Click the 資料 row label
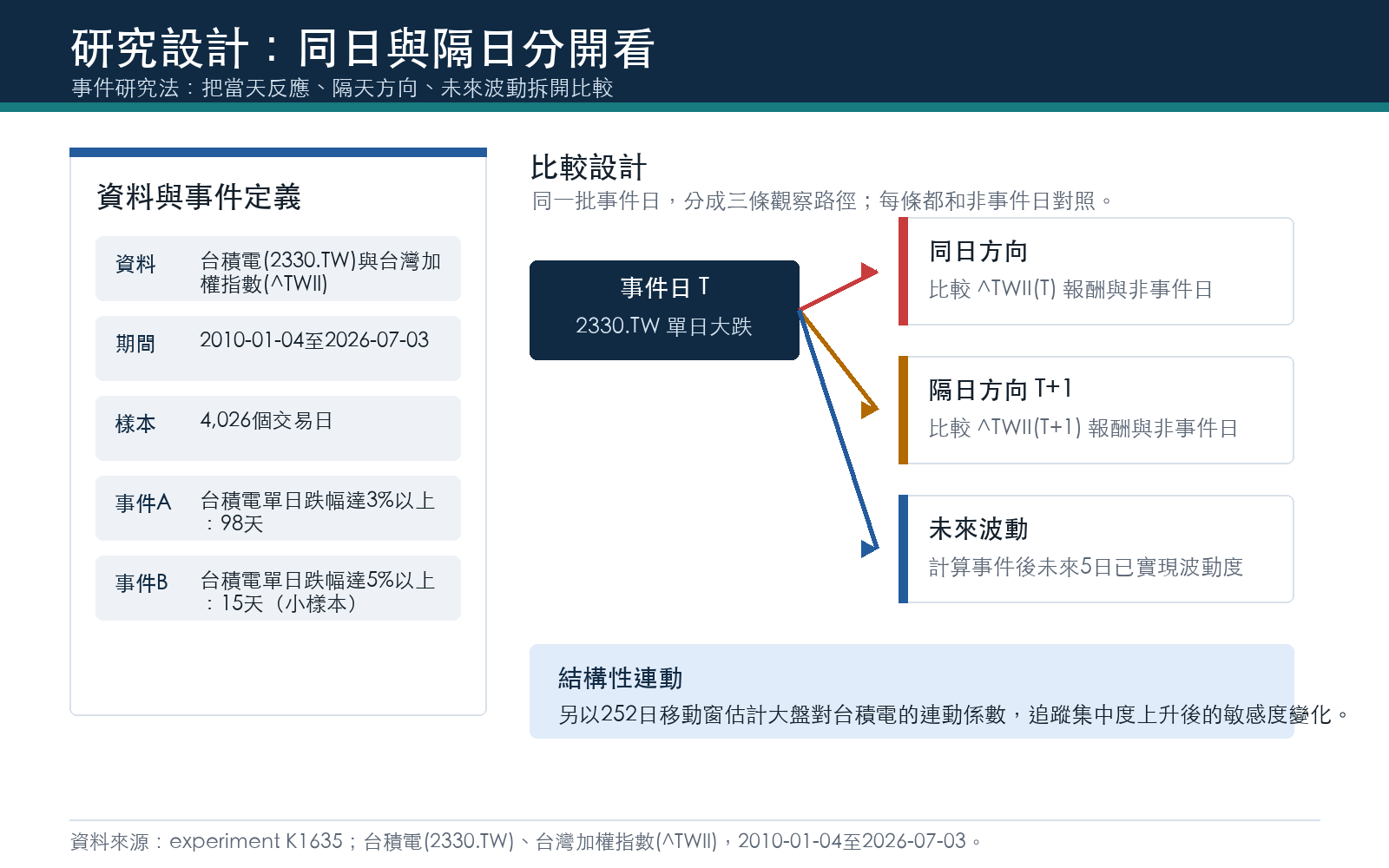 click(x=135, y=264)
